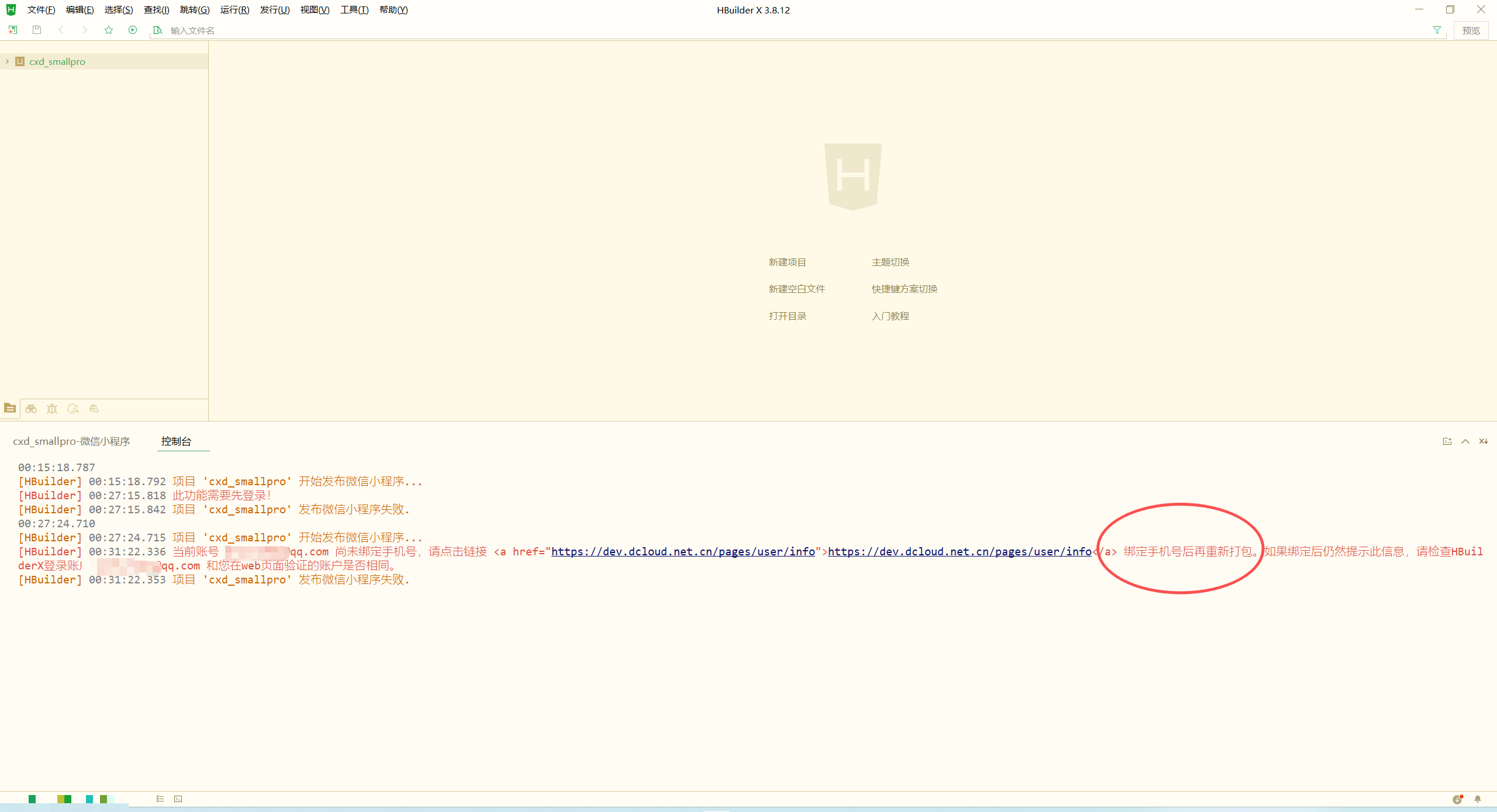Click the 尚未绑定手机号 console text
1497x812 pixels.
click(375, 551)
